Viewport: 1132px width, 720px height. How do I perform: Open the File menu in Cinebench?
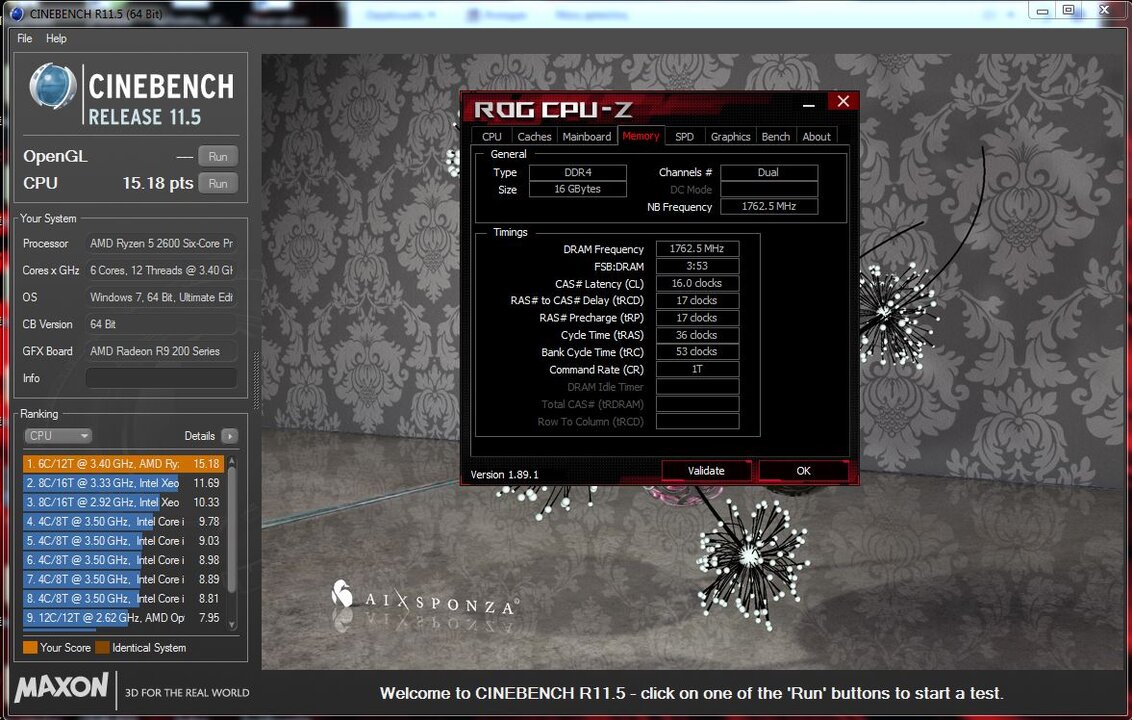[25, 38]
